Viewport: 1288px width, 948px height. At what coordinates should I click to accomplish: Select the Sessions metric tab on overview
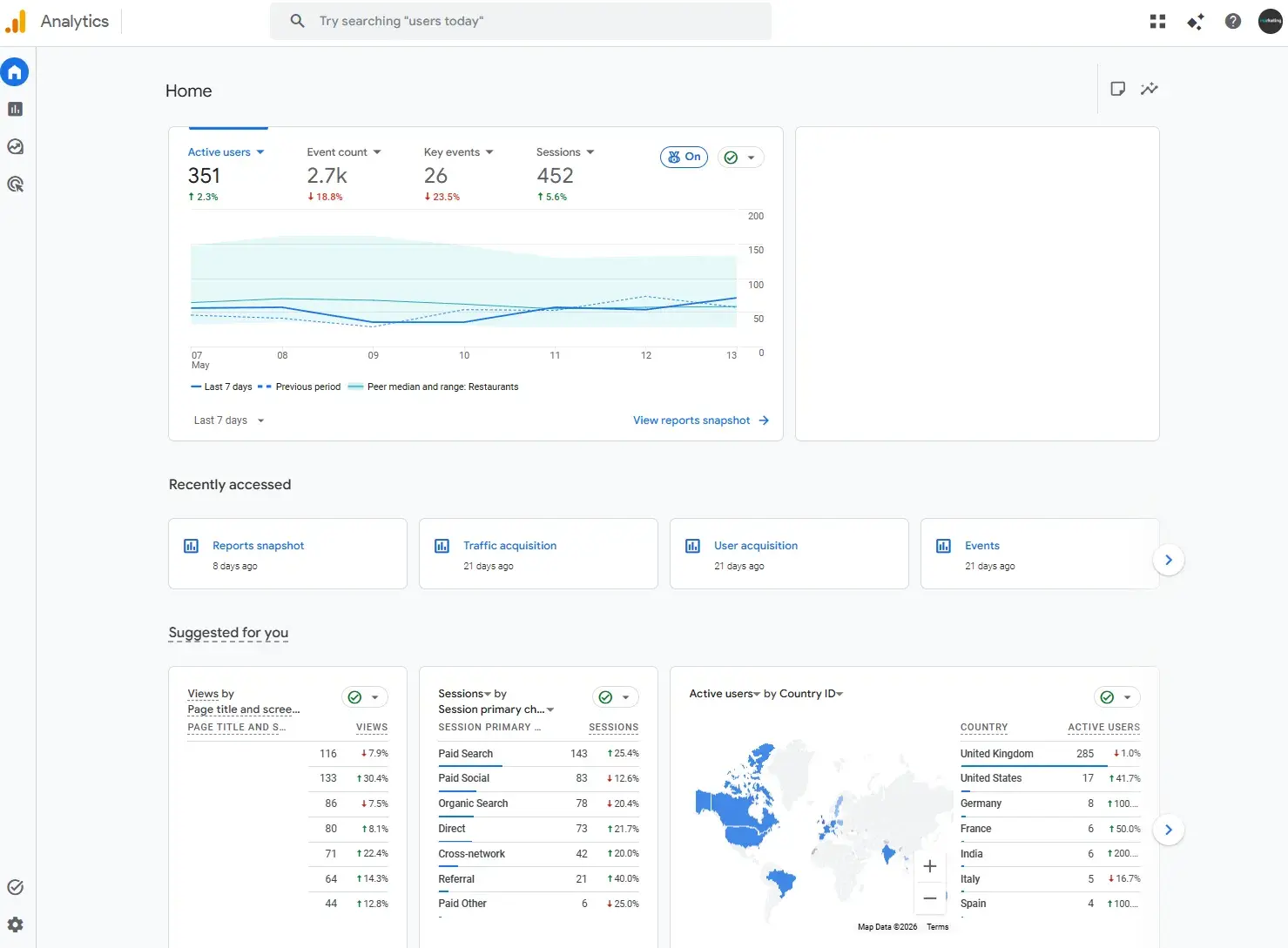tap(564, 173)
